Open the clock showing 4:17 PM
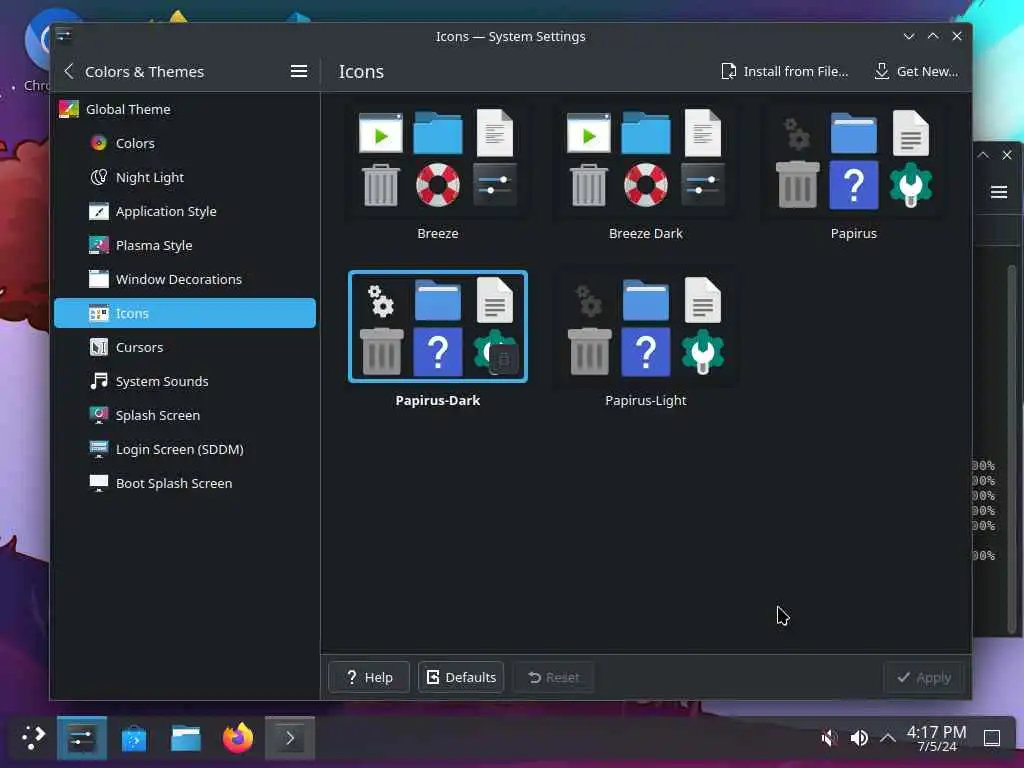The image size is (1024, 768). pyautogui.click(x=936, y=738)
